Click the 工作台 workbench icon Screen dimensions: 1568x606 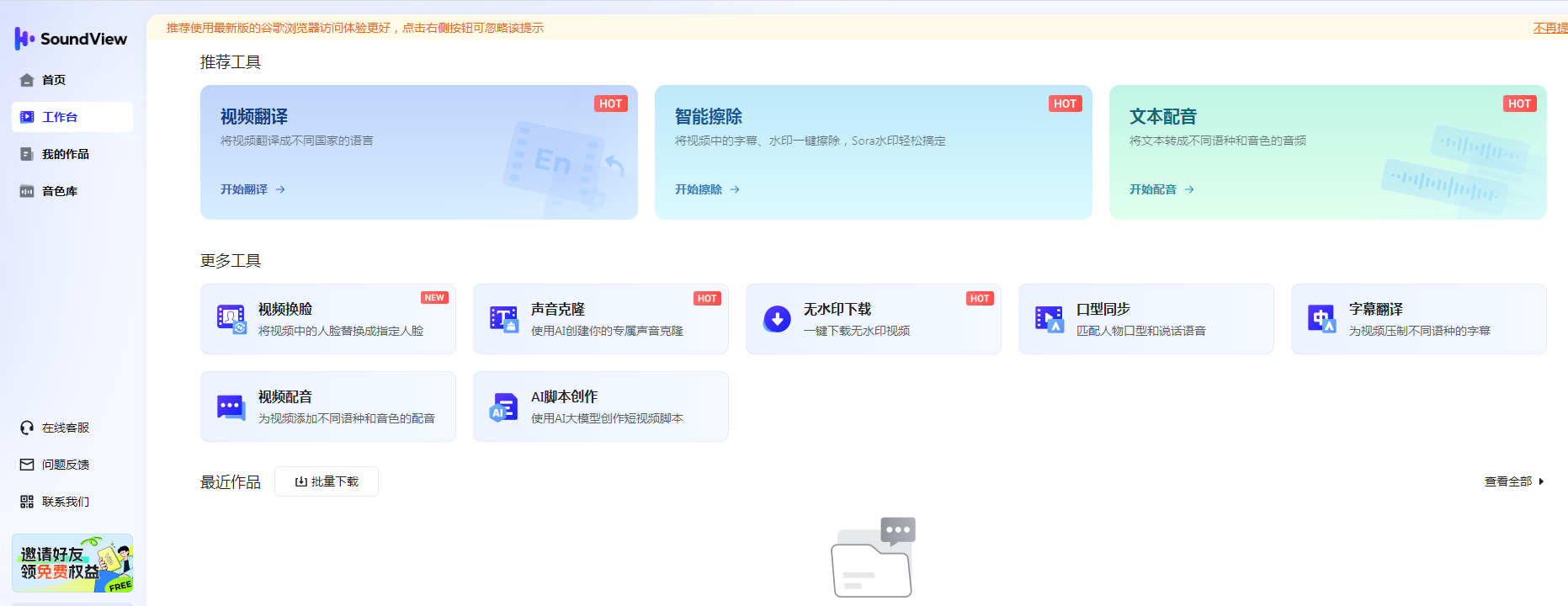pyautogui.click(x=27, y=117)
